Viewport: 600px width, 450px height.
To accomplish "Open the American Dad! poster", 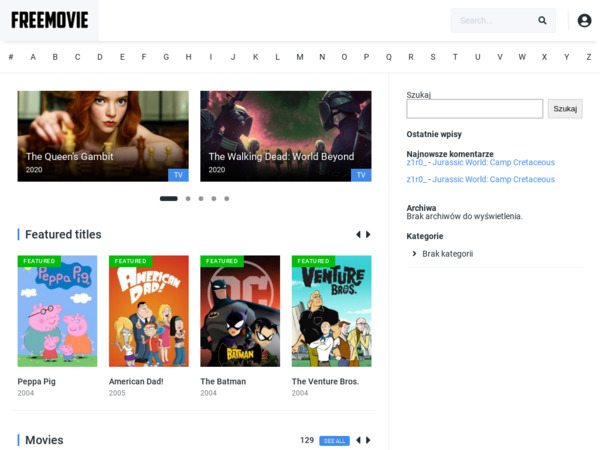I will [x=149, y=311].
